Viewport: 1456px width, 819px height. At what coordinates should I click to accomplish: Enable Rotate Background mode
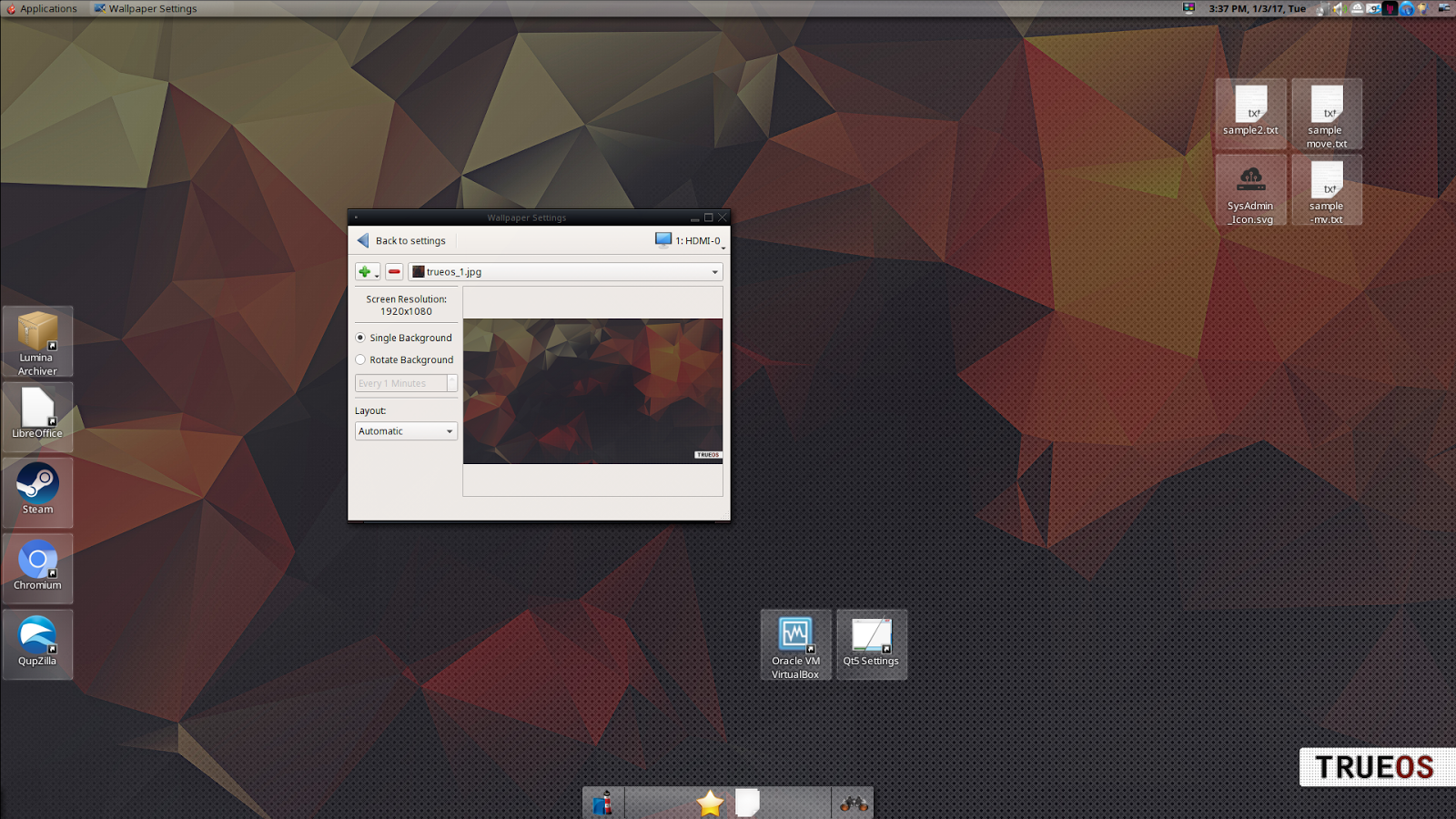click(360, 359)
